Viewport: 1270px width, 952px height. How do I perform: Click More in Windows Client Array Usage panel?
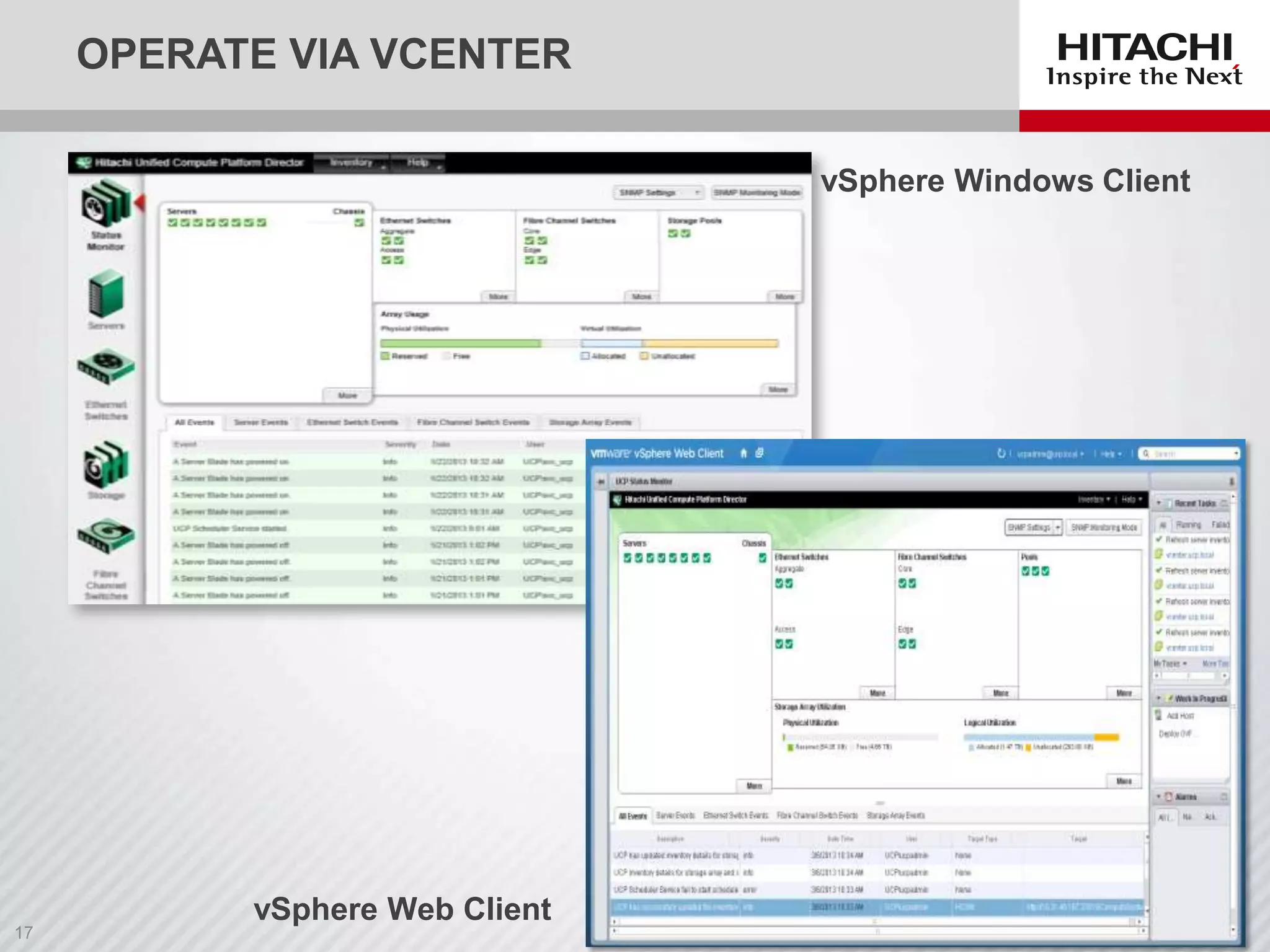pos(778,390)
